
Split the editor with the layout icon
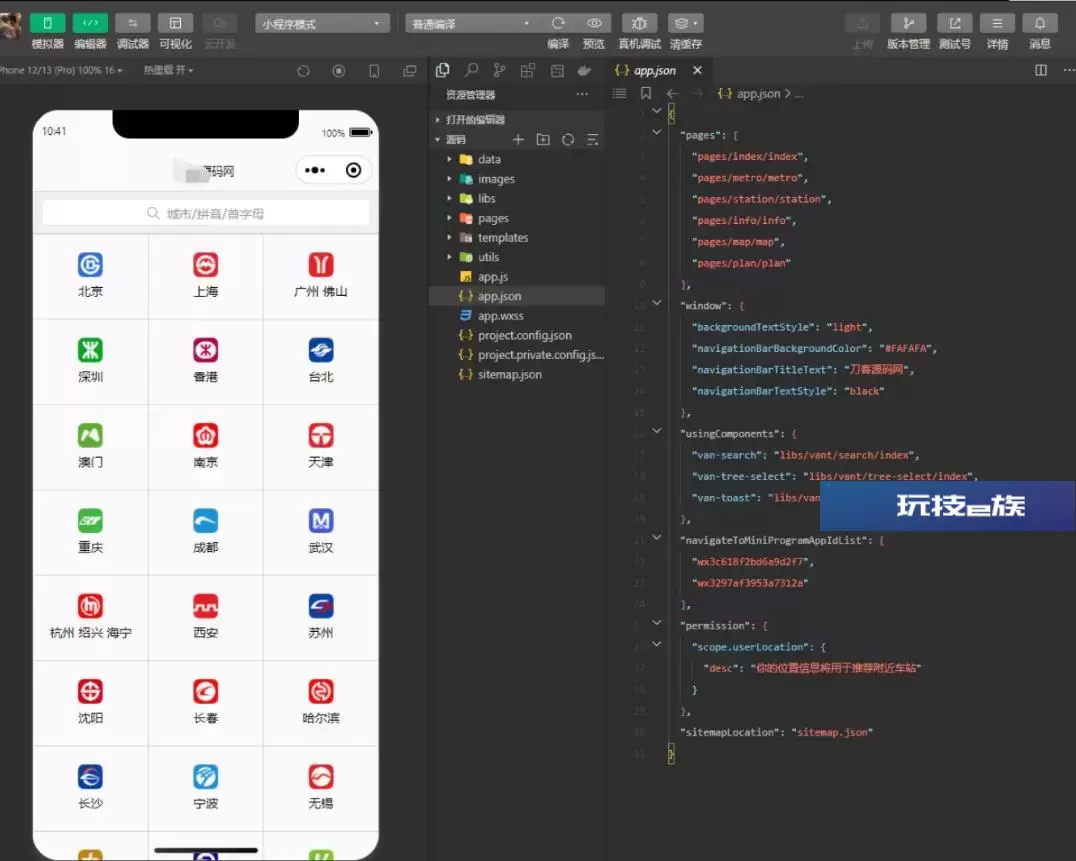1041,70
